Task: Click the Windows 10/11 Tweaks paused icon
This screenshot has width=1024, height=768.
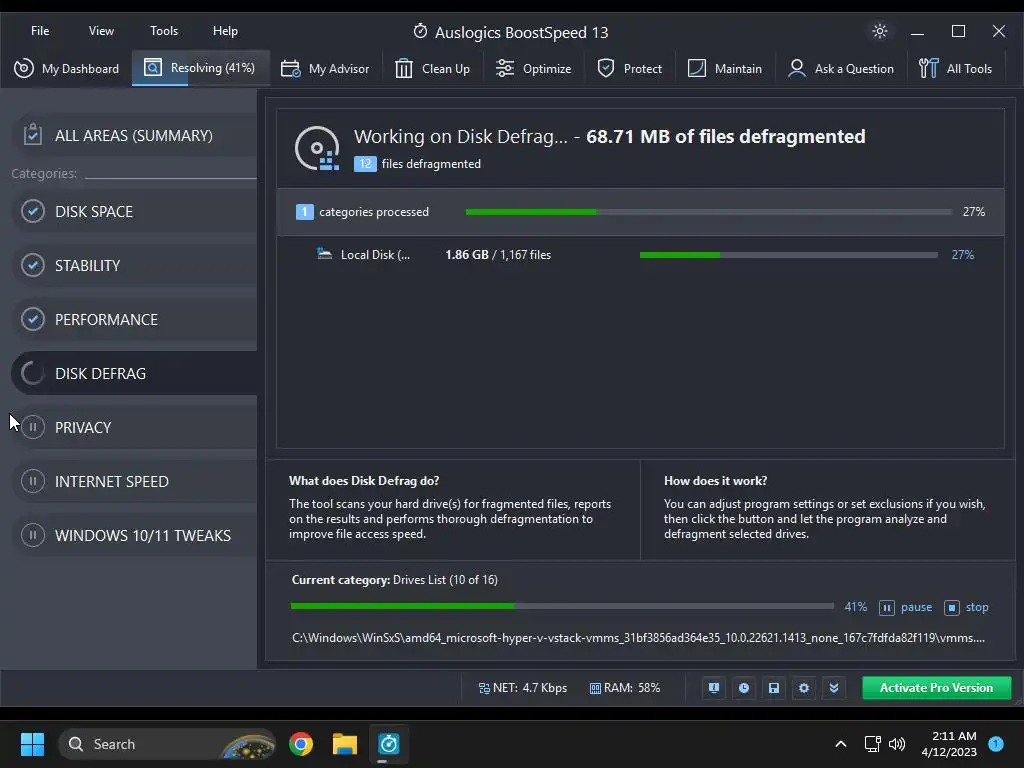Action: click(x=33, y=535)
